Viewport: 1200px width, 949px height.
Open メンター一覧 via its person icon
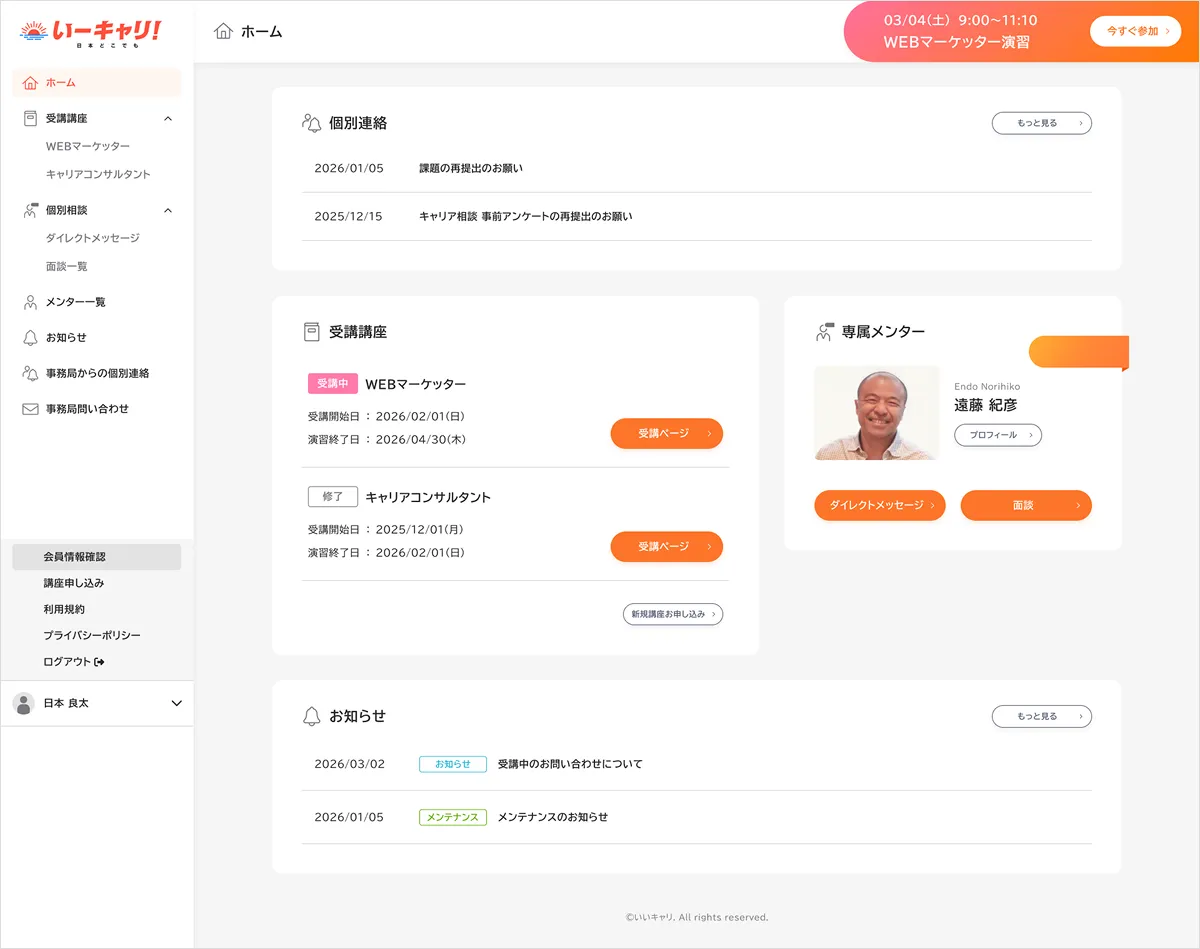click(x=30, y=302)
